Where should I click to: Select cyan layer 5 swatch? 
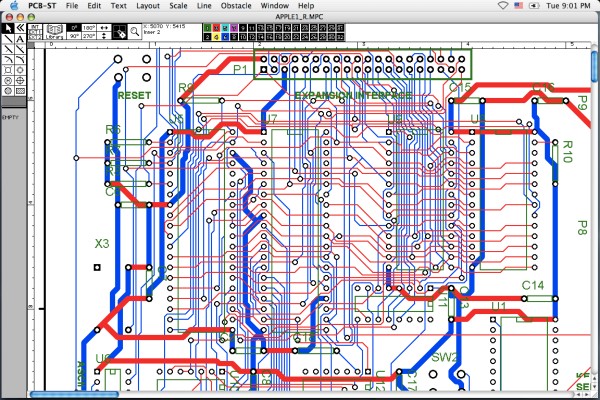(225, 28)
